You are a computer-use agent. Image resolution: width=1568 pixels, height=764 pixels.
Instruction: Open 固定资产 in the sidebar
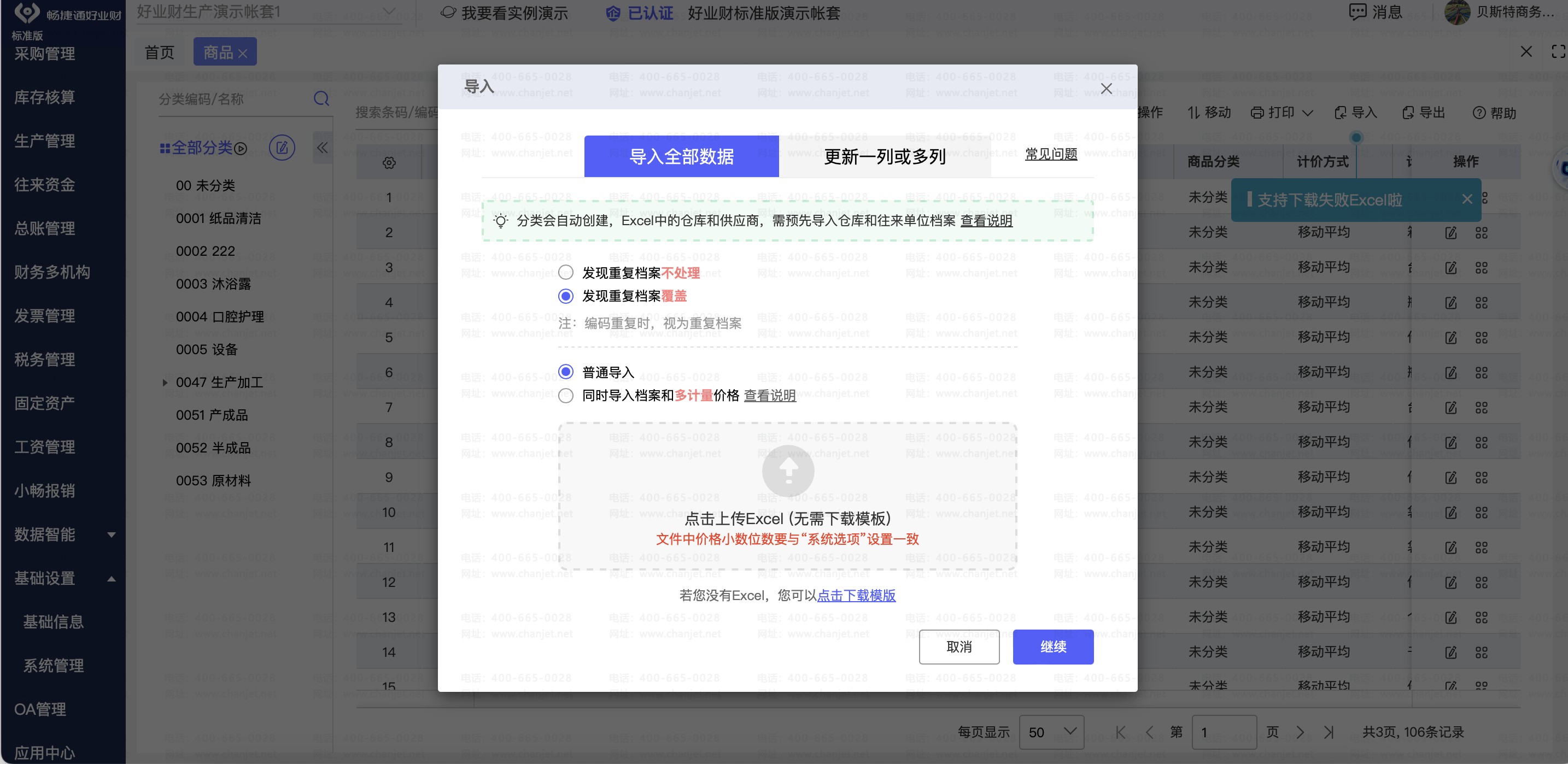pos(45,403)
